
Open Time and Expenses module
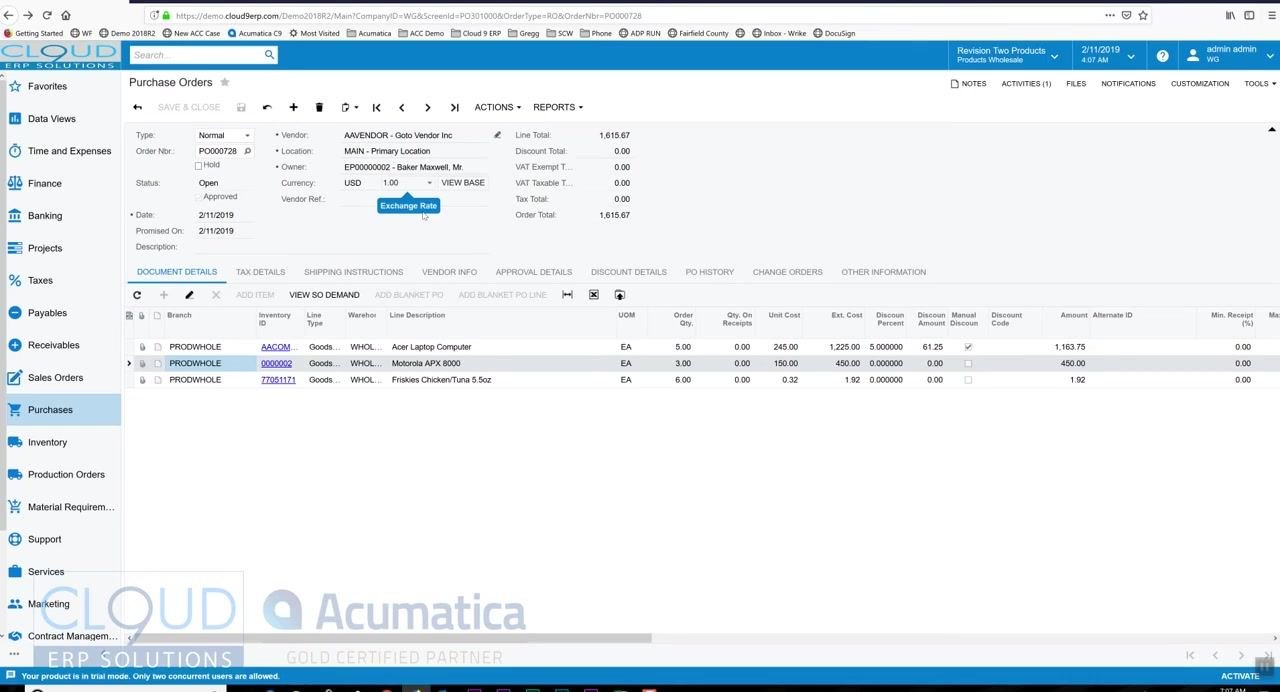pyautogui.click(x=69, y=151)
